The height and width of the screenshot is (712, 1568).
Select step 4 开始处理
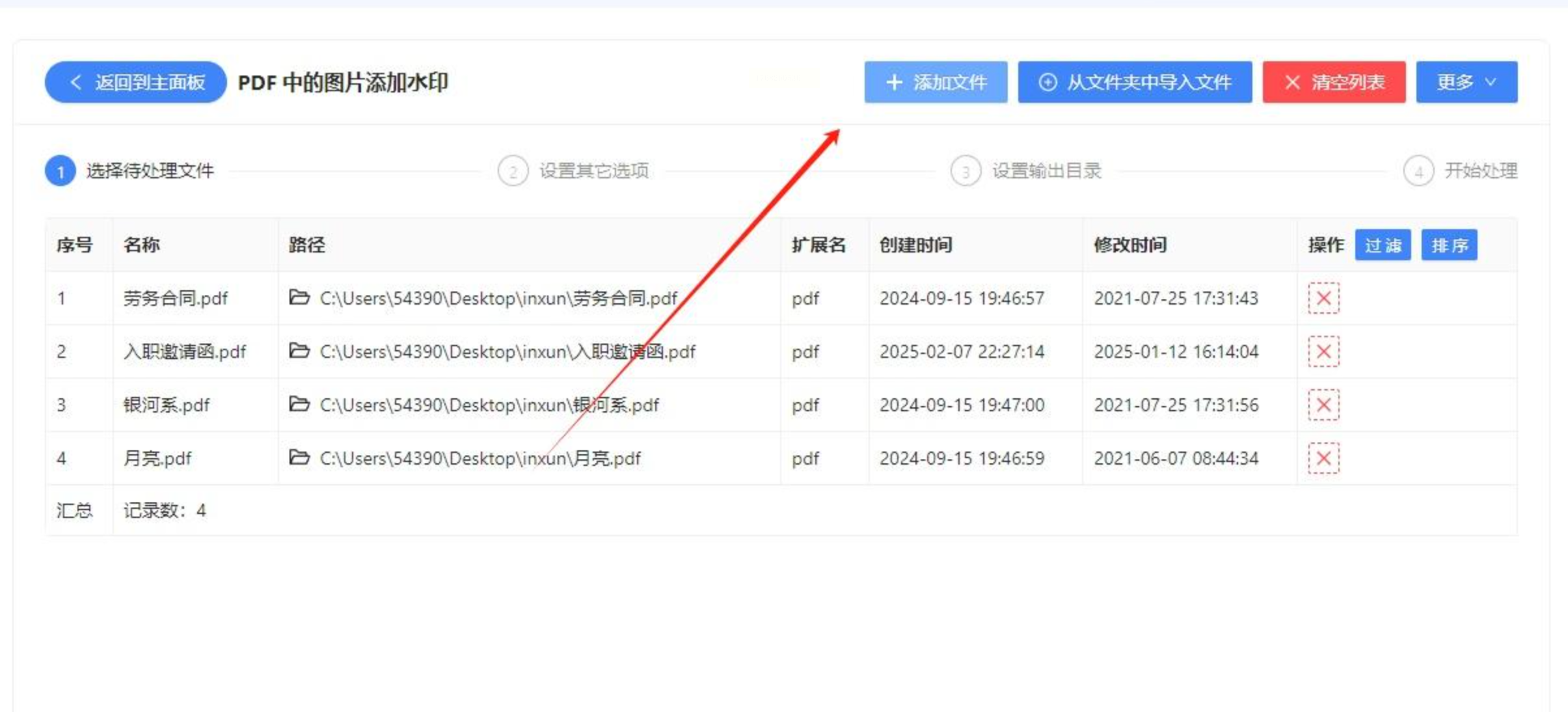coord(1480,171)
